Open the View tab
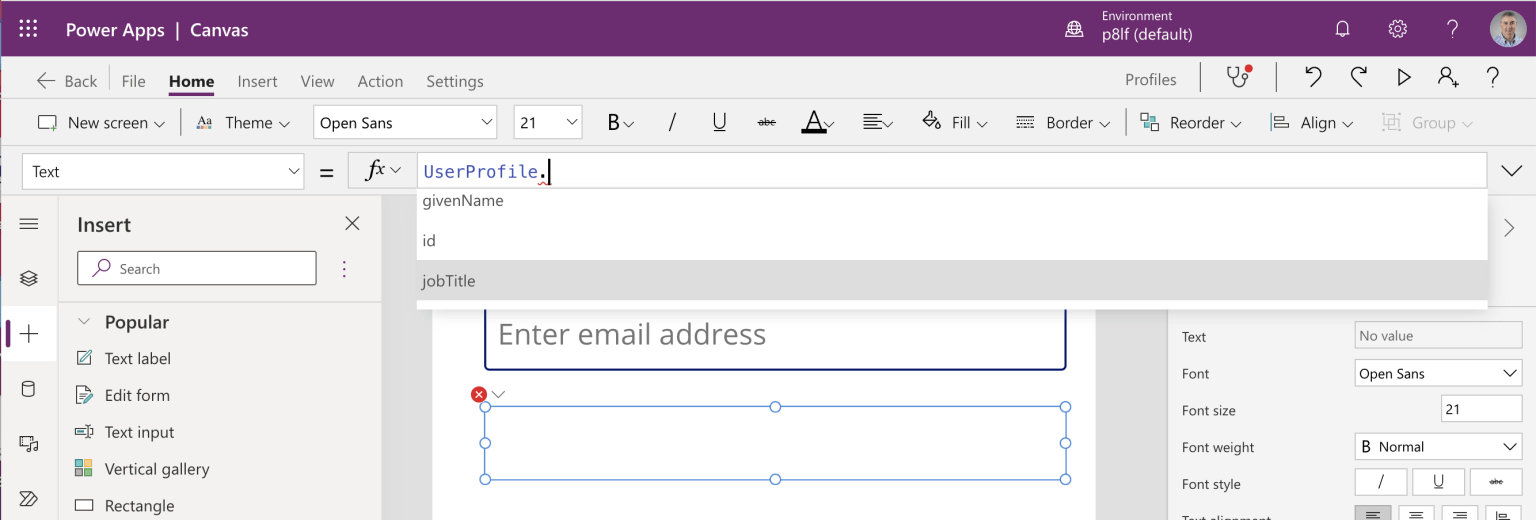This screenshot has height=520, width=1536. 317,81
